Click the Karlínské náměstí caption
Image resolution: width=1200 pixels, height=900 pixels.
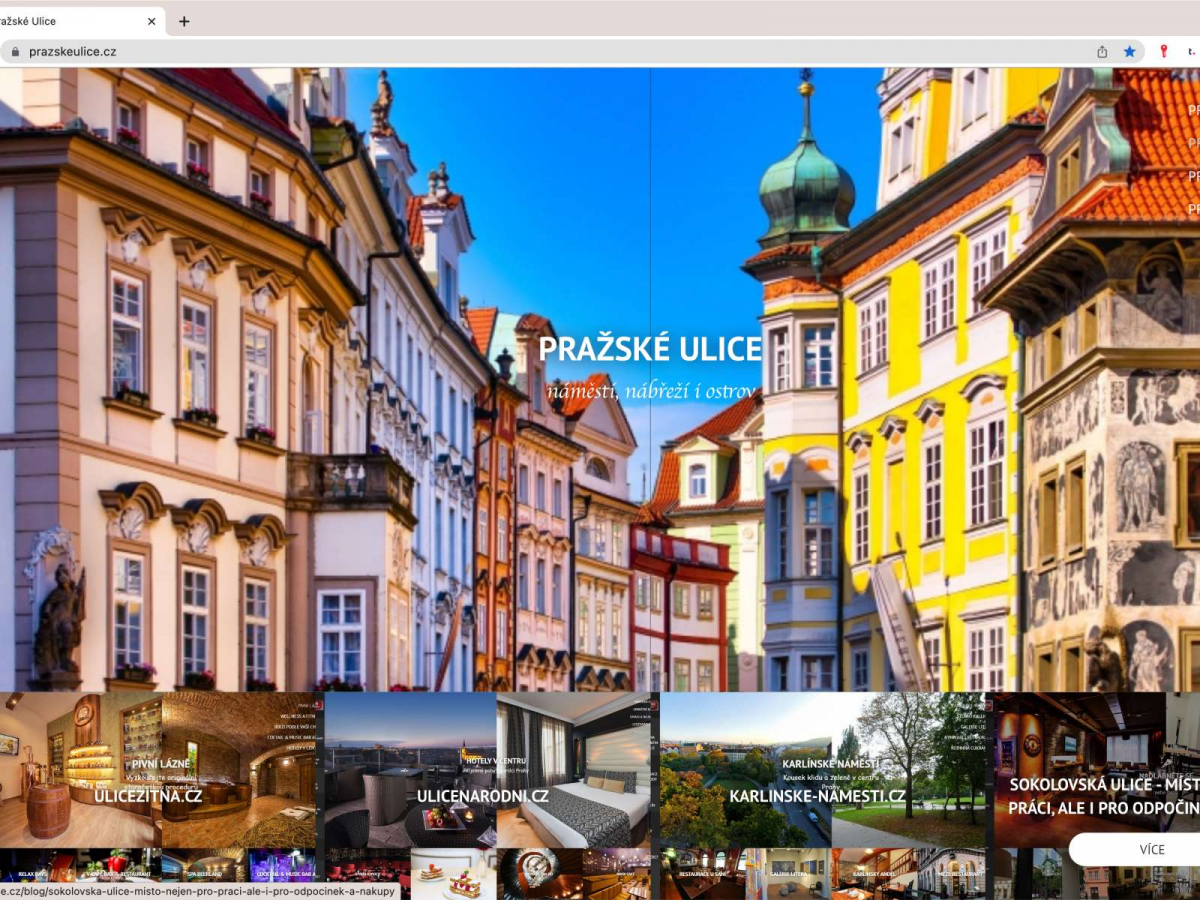[x=830, y=763]
